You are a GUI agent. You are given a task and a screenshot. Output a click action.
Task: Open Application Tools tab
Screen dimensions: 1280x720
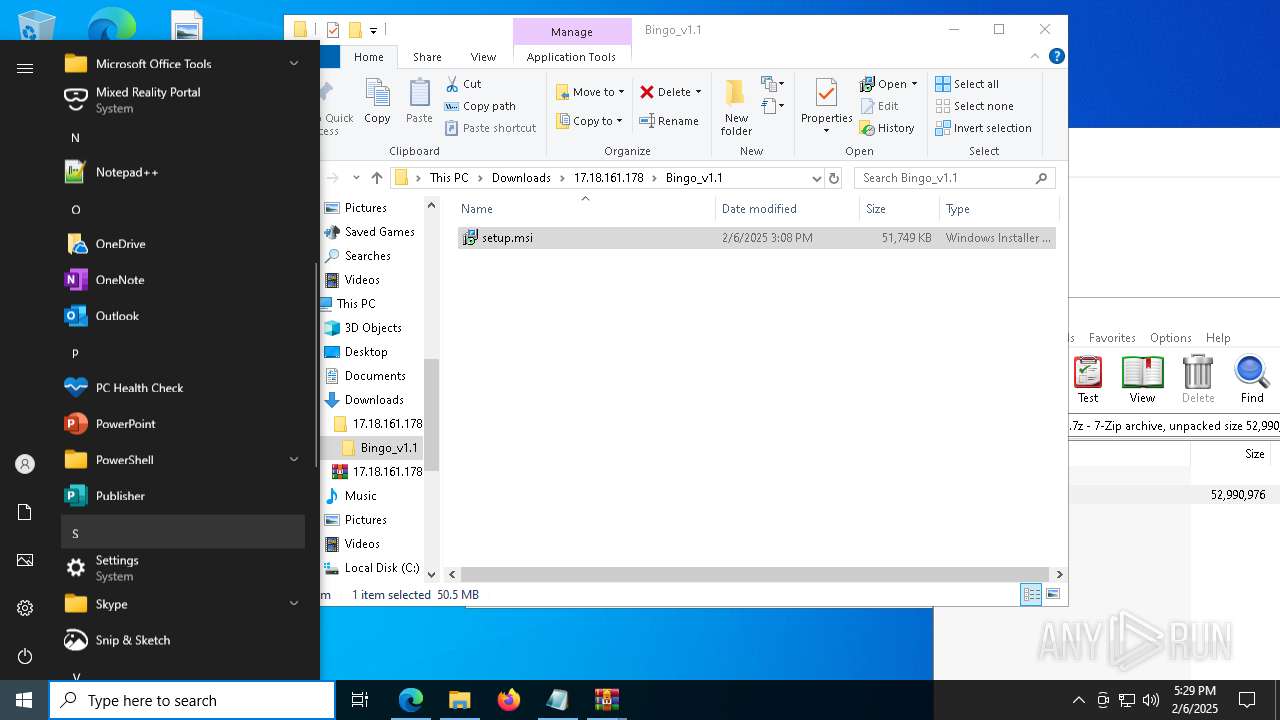point(571,57)
